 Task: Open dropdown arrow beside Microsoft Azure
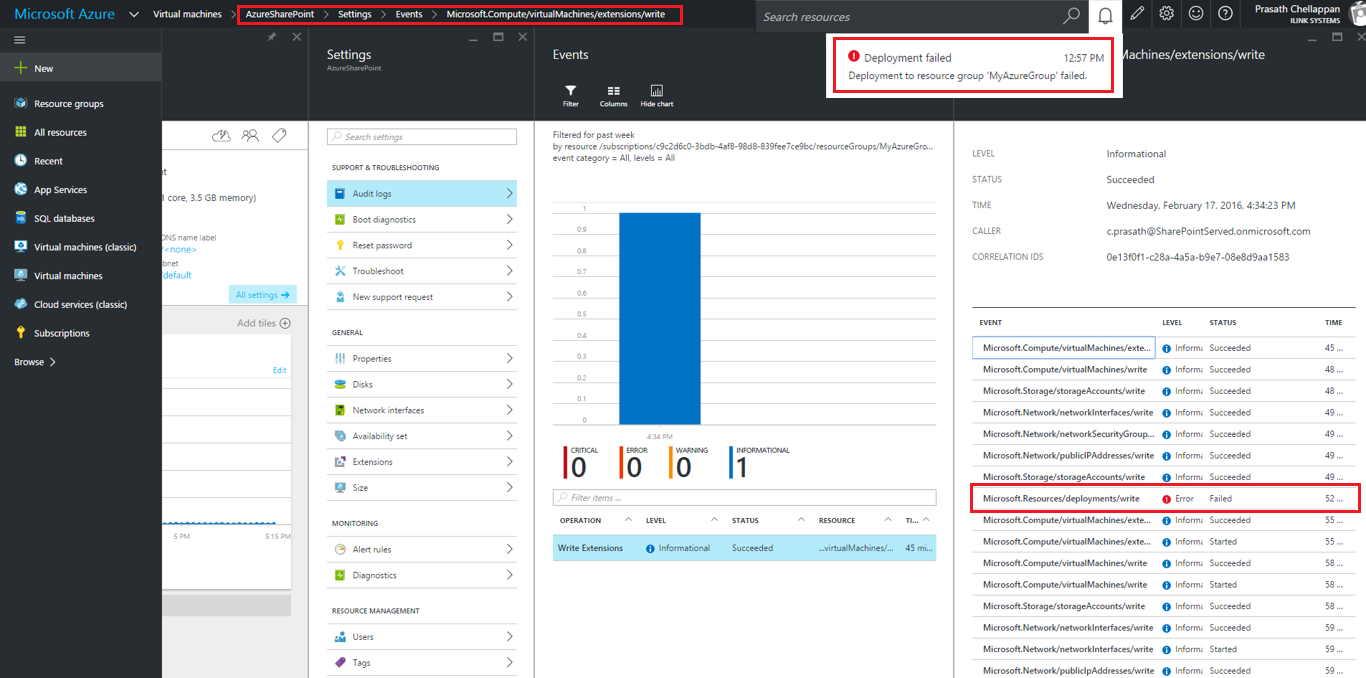pos(134,15)
